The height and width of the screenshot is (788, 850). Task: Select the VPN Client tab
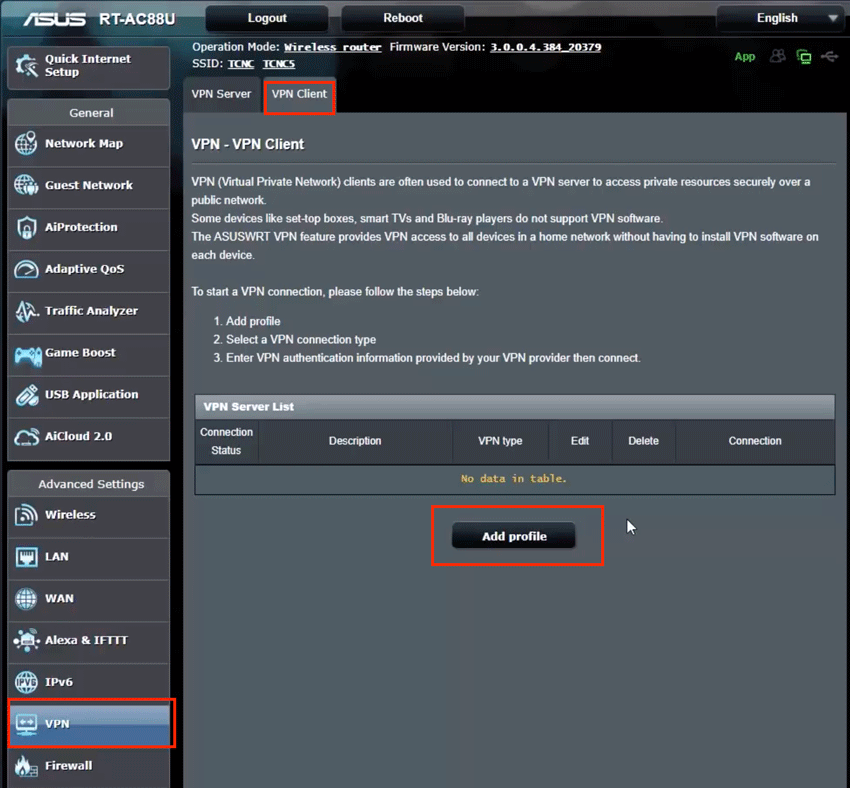(299, 94)
